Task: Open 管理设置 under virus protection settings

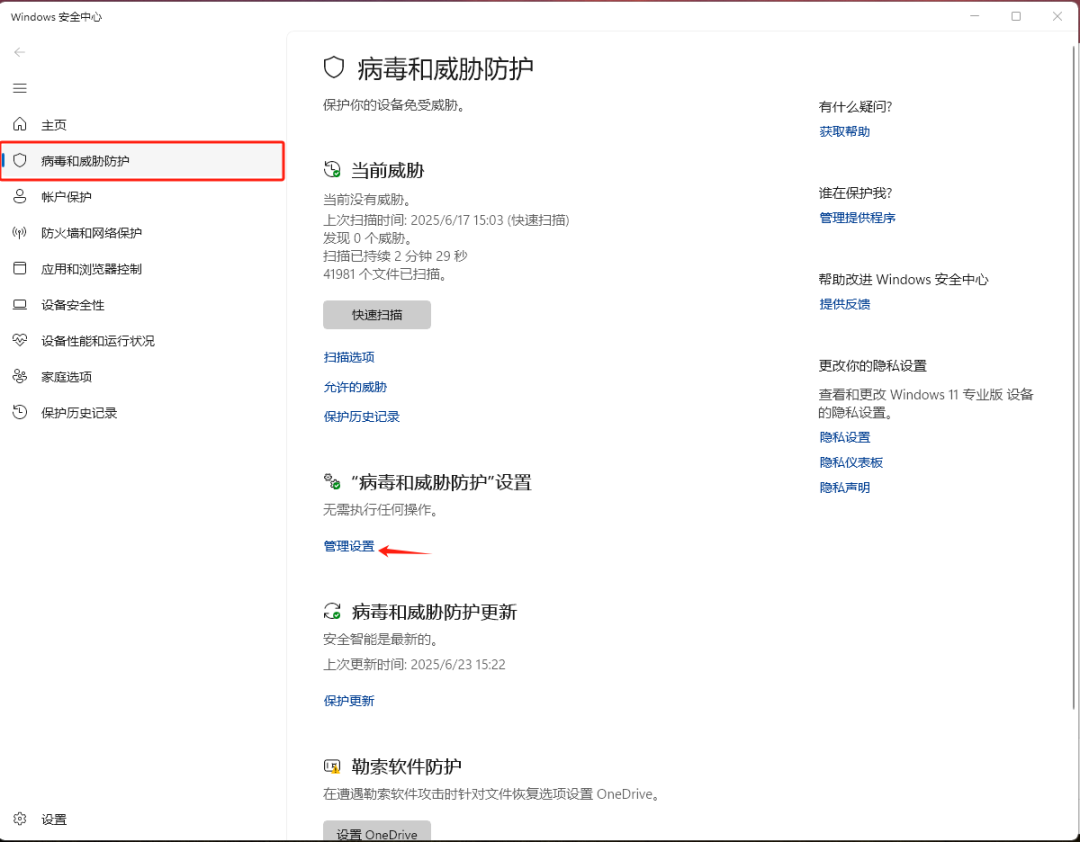Action: [348, 546]
